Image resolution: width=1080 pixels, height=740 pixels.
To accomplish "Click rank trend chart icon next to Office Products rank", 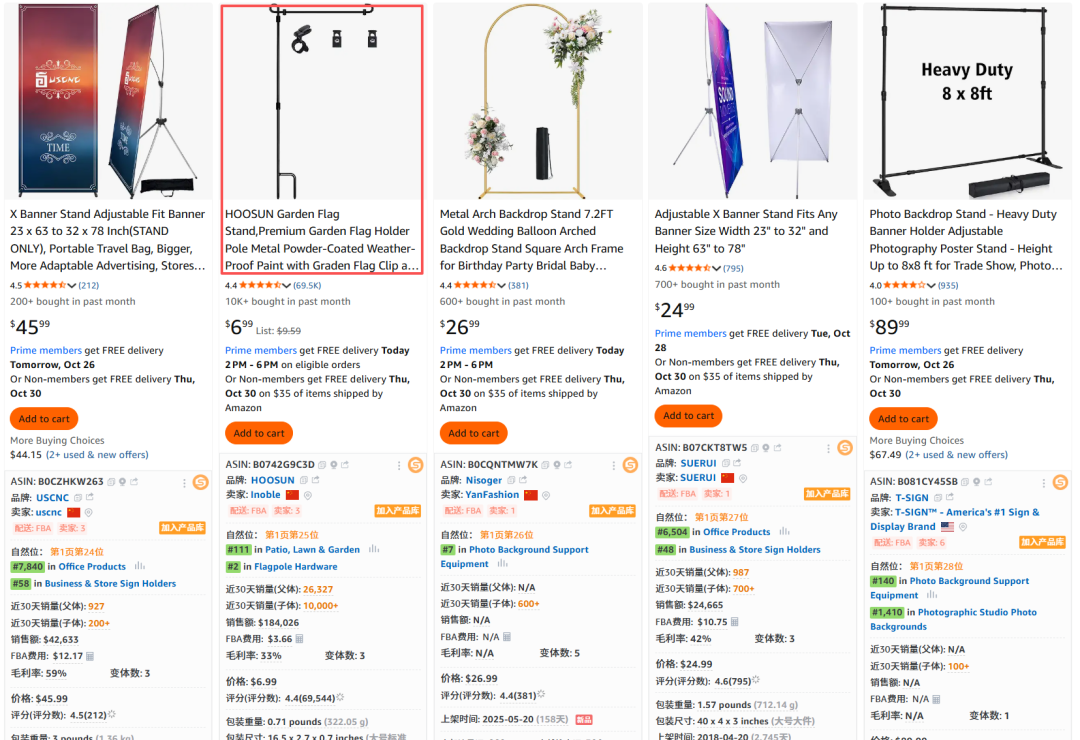I will pyautogui.click(x=140, y=566).
